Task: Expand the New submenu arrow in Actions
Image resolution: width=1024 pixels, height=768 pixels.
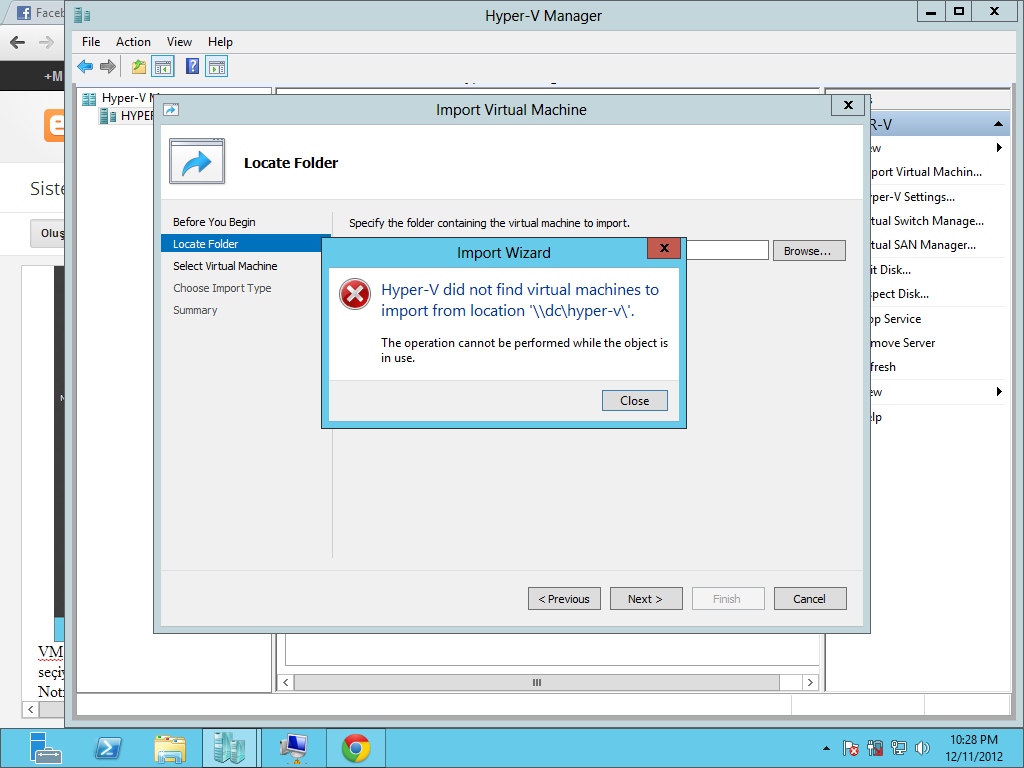Action: [998, 147]
